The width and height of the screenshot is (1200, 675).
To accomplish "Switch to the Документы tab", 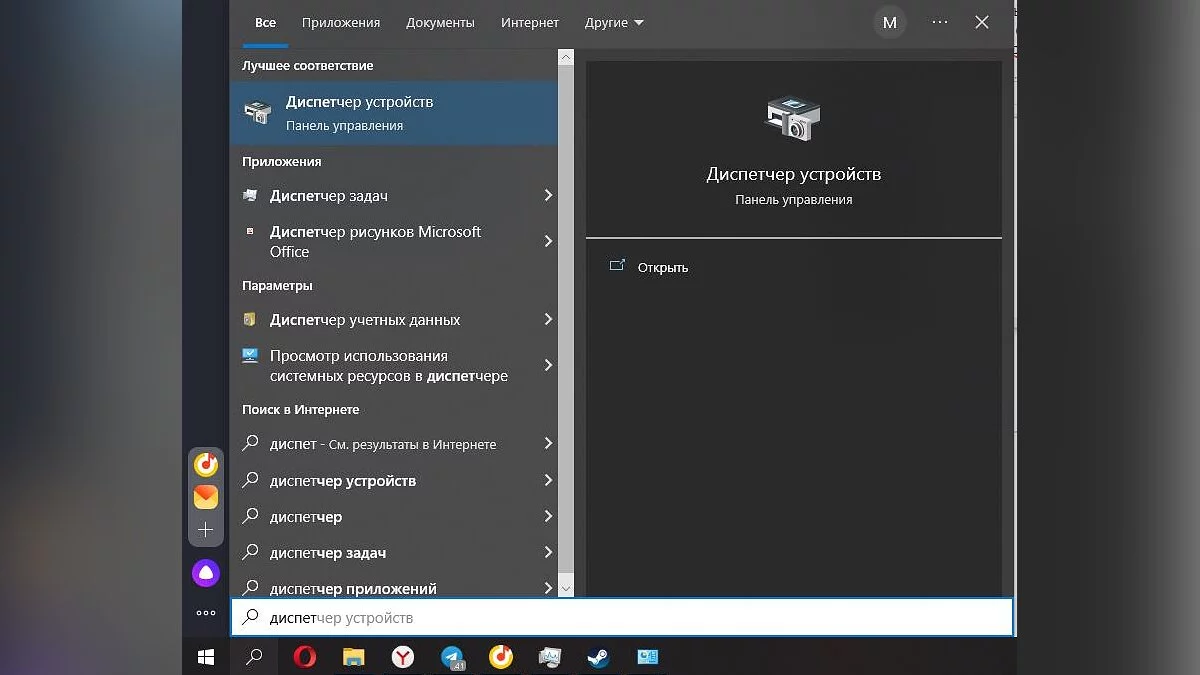I will pyautogui.click(x=440, y=22).
